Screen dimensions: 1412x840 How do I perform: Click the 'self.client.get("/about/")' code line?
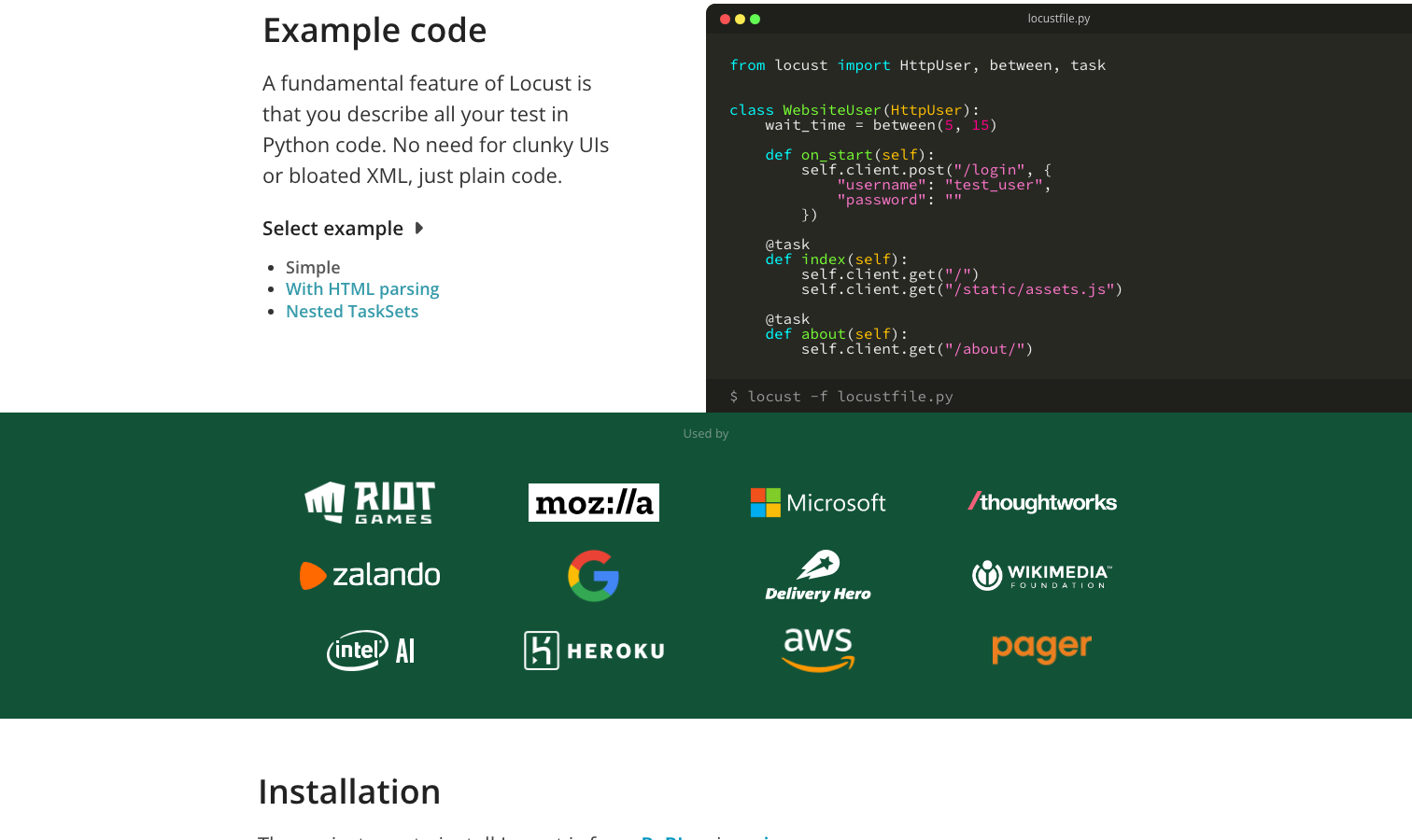click(917, 349)
